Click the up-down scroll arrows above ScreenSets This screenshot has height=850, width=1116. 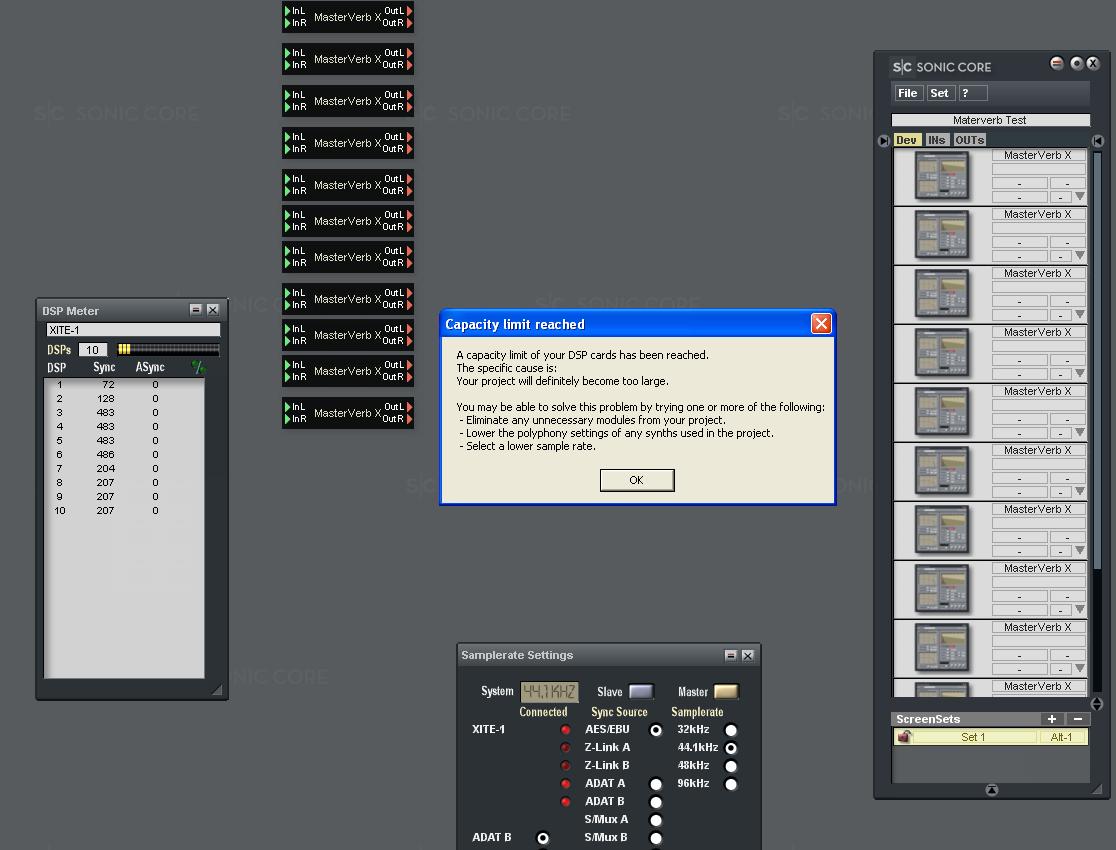tap(1097, 704)
